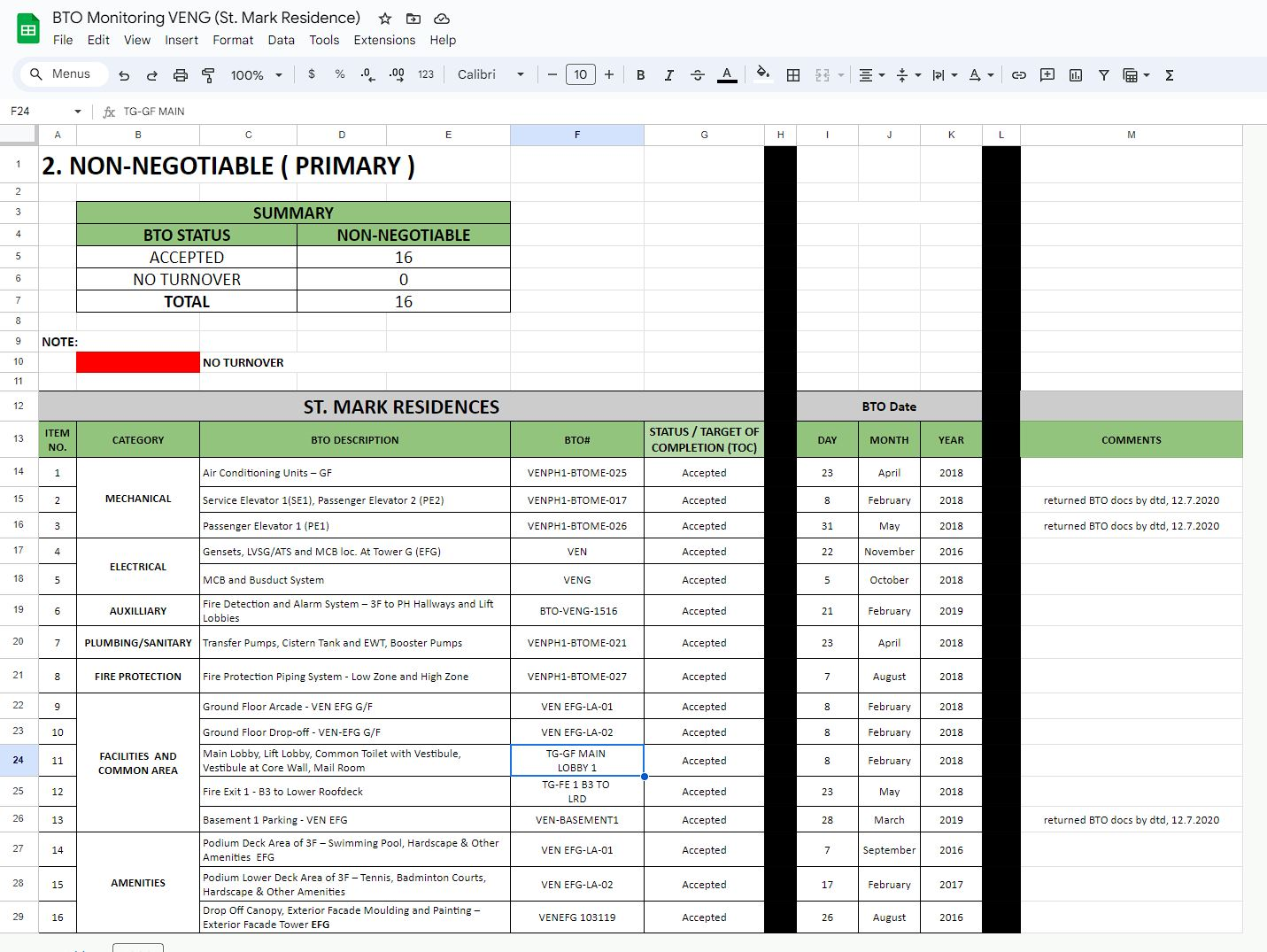Open the Google Sheets home logo
1267x952 pixels.
(28, 29)
